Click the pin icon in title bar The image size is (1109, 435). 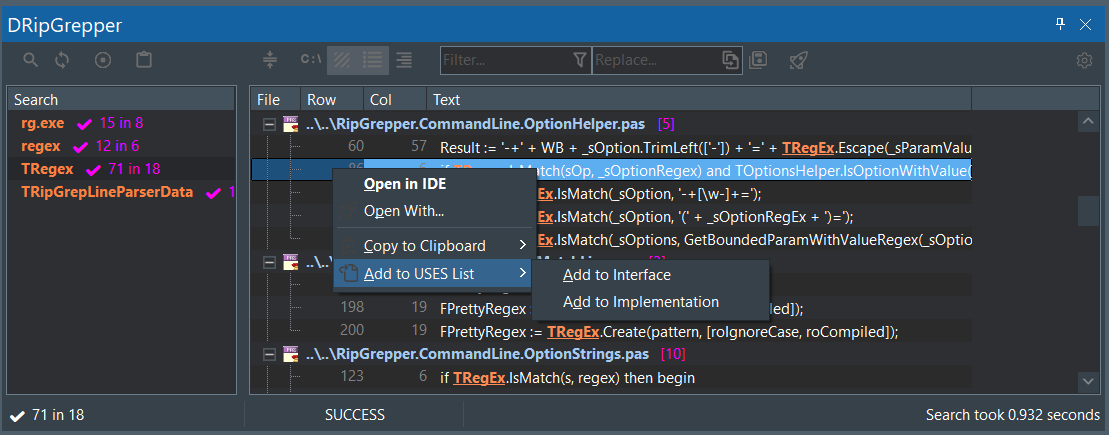pos(1061,24)
